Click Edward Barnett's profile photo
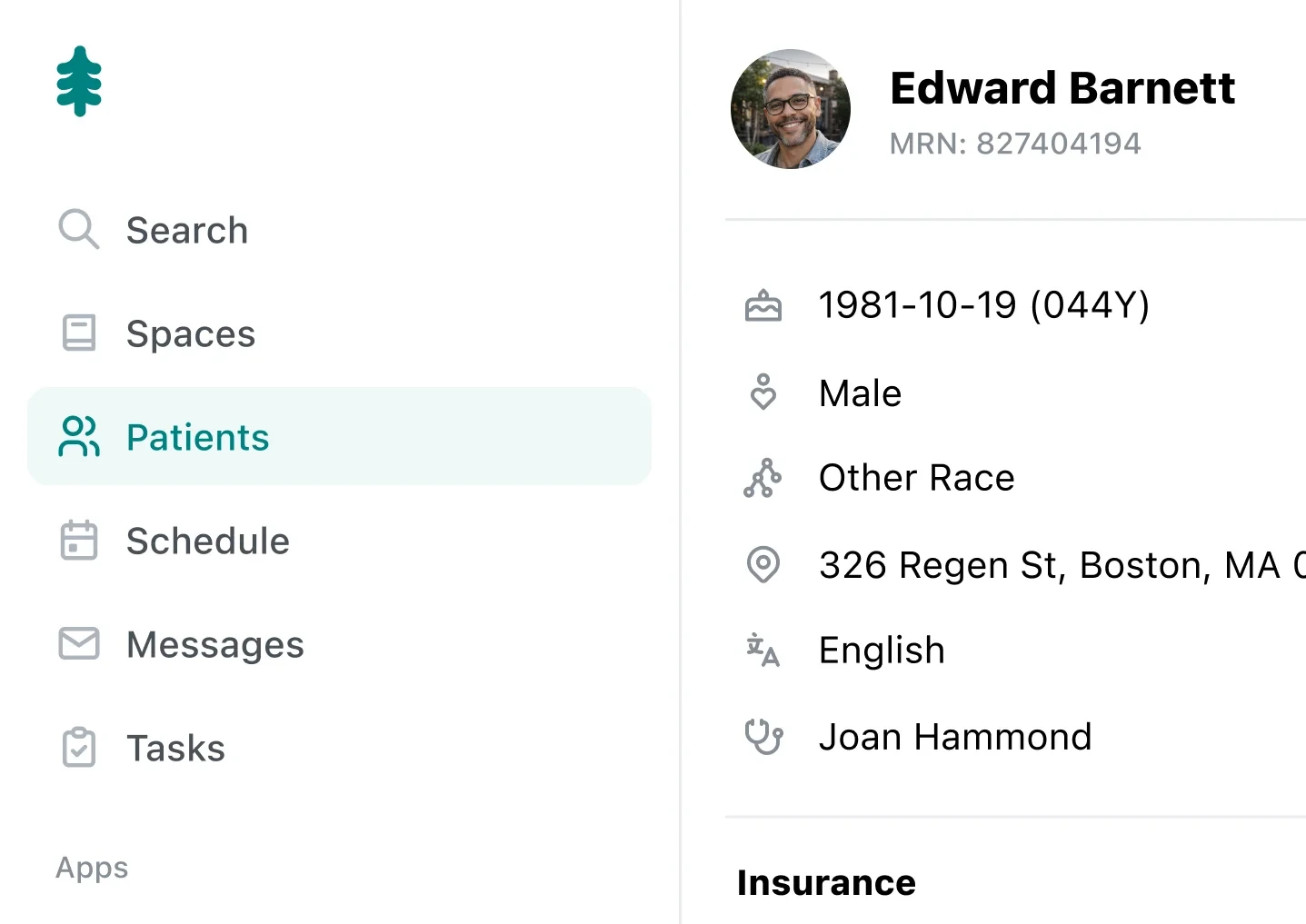 tap(790, 109)
